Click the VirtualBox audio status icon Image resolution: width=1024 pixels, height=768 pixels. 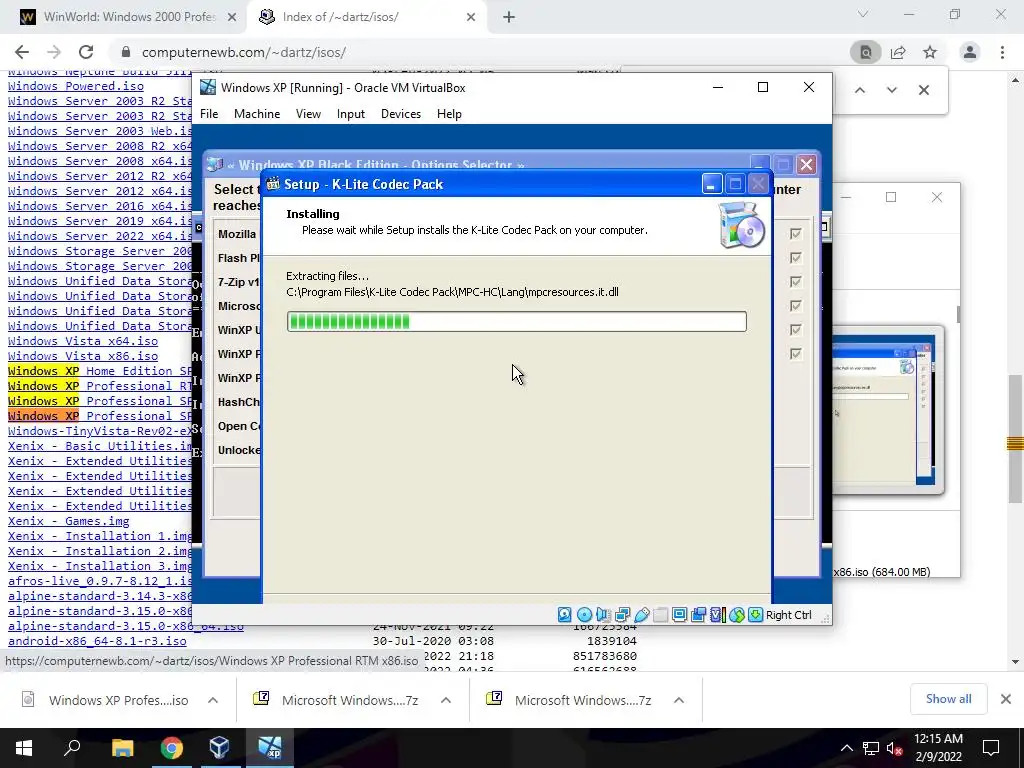(603, 615)
